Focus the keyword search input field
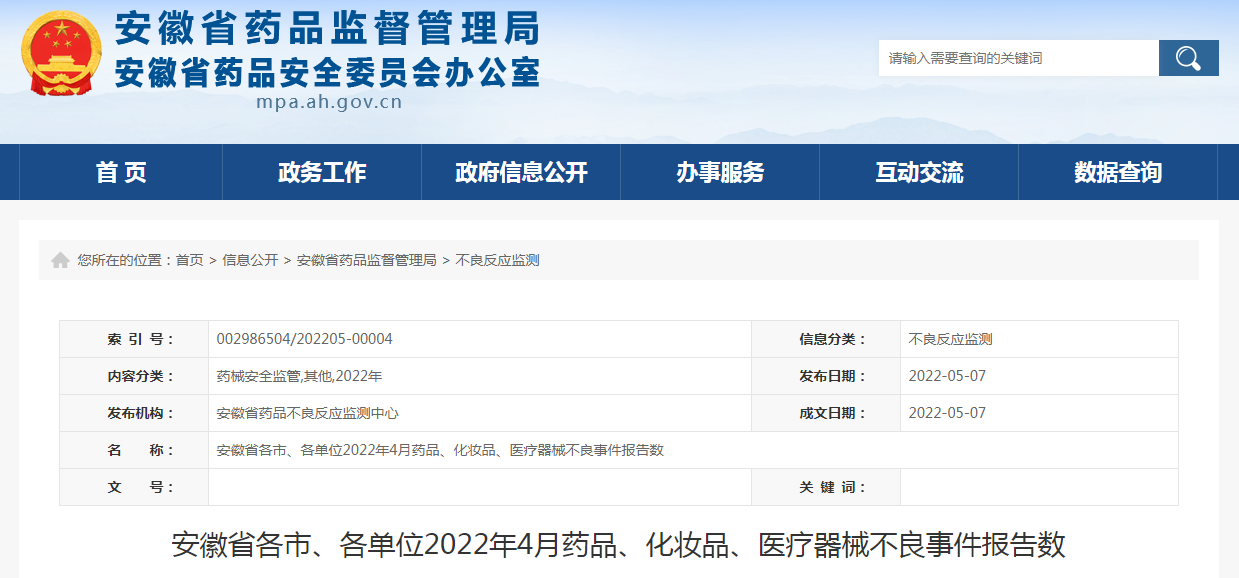The height and width of the screenshot is (578, 1239). [x=1018, y=58]
